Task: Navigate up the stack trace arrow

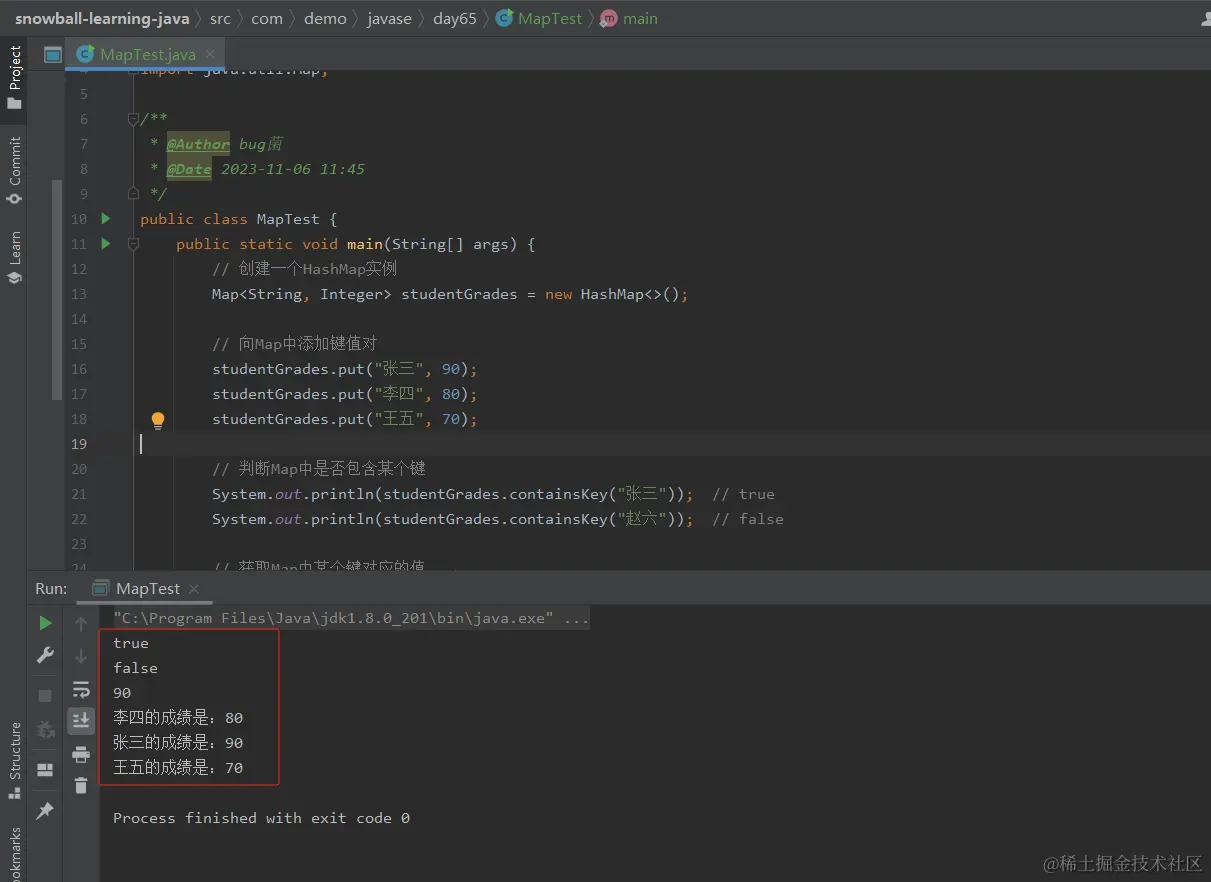Action: tap(81, 624)
